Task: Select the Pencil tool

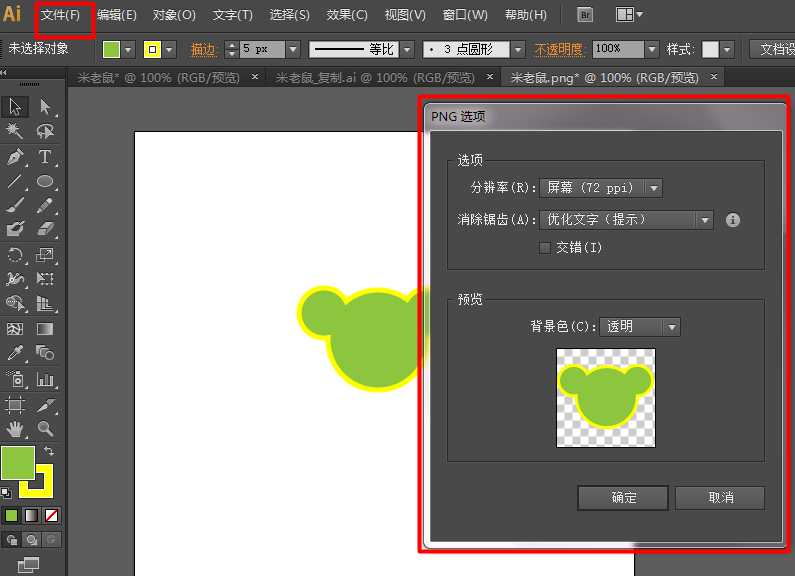Action: coord(45,205)
